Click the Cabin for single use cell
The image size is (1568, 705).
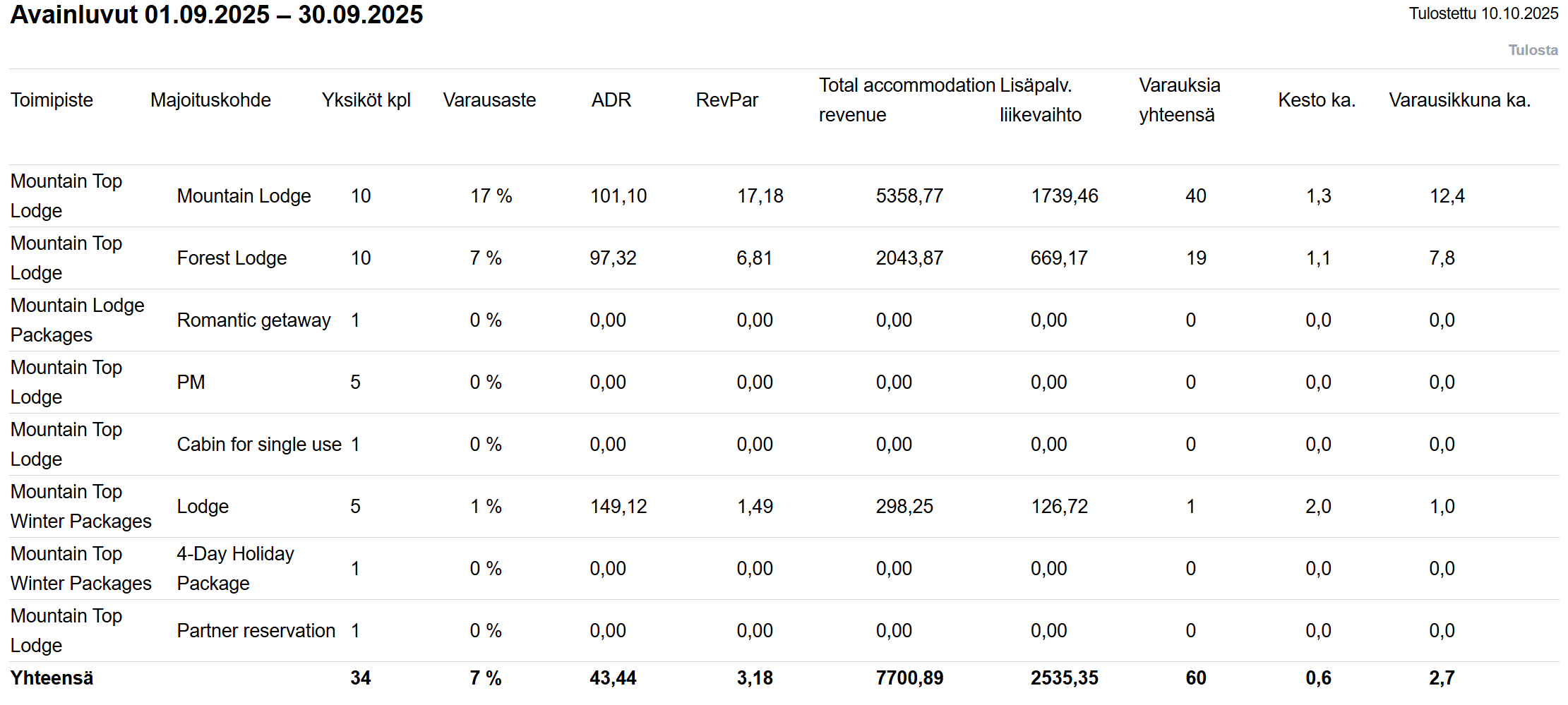click(x=259, y=445)
